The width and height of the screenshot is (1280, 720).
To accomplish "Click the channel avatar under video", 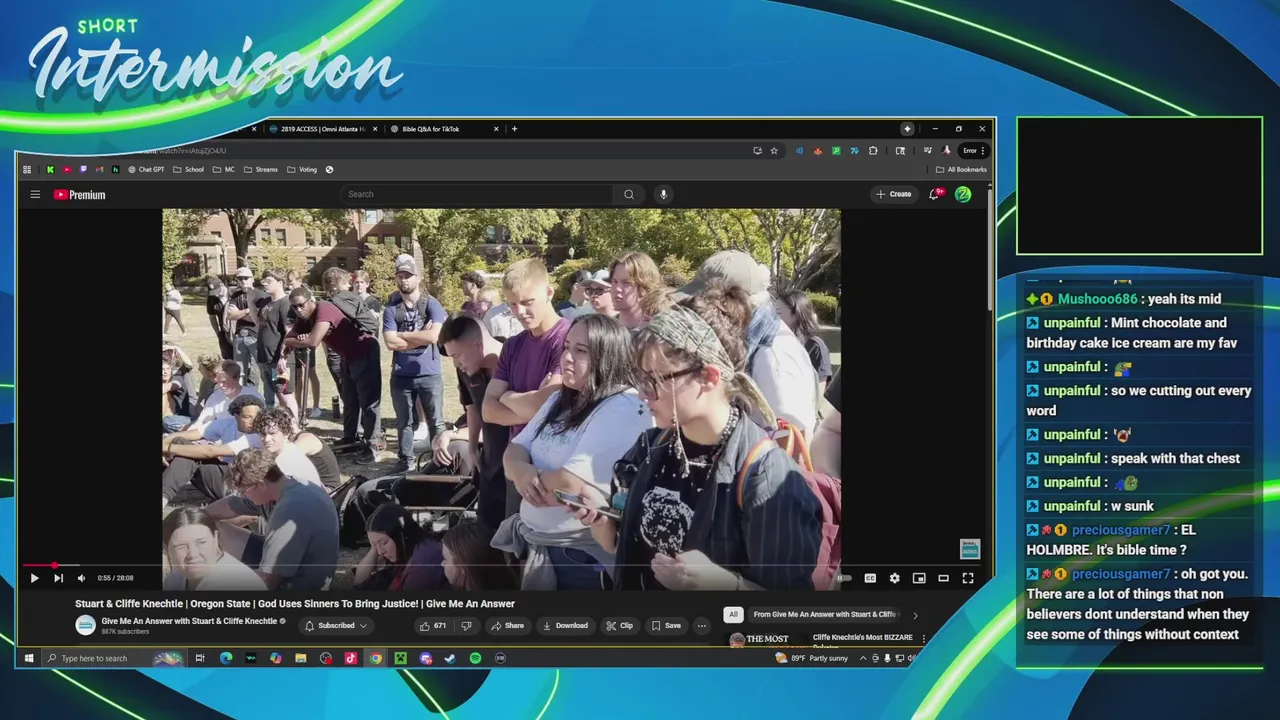I will click(85, 625).
